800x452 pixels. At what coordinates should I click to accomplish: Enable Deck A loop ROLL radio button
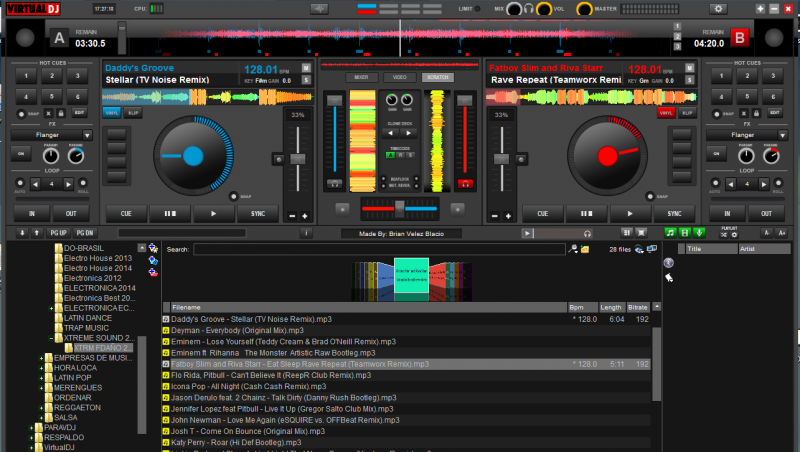pos(83,183)
